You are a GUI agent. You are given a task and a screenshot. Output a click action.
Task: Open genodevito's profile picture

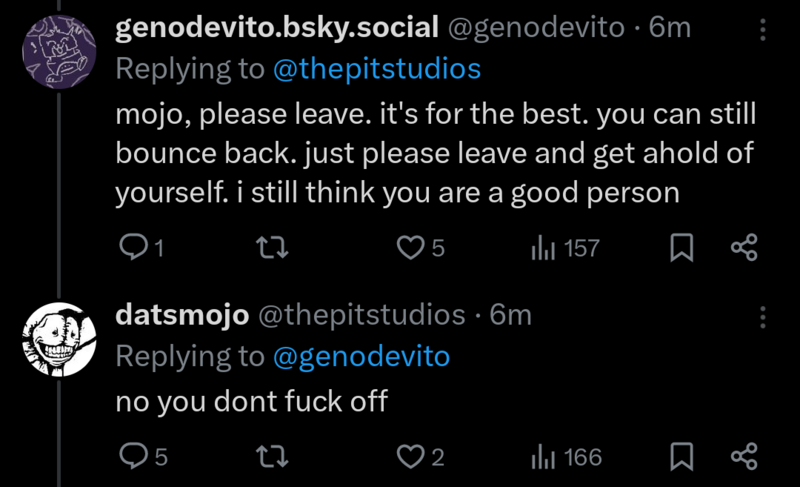point(58,50)
